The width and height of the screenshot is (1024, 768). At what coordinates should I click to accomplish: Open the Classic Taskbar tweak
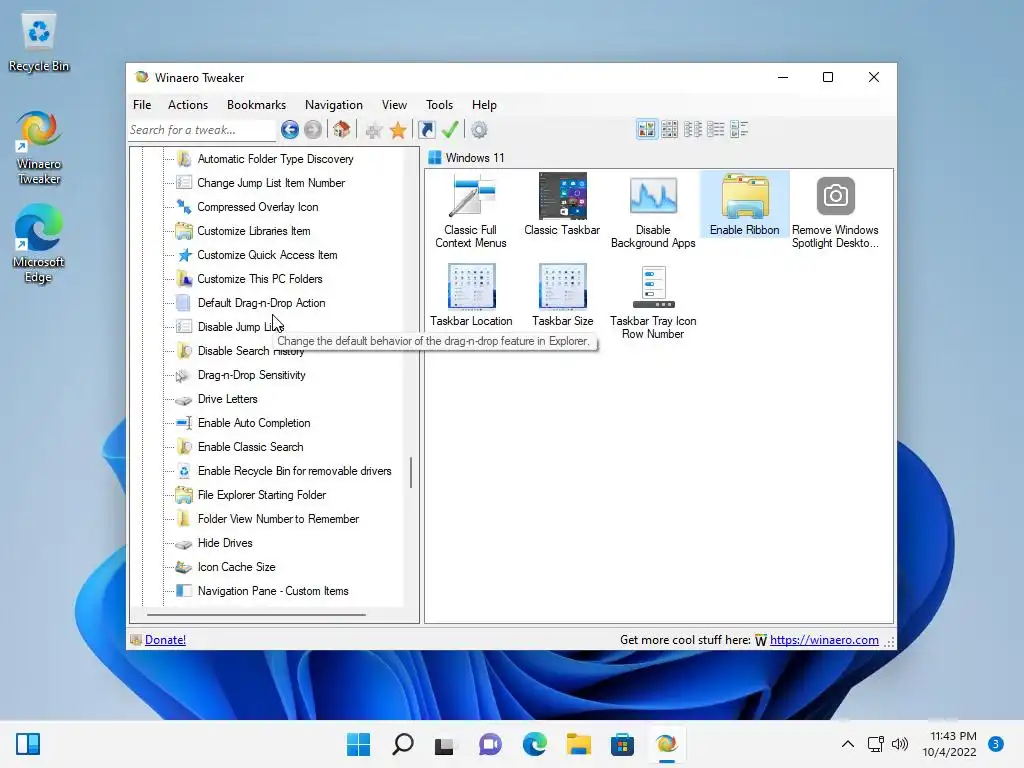coord(562,204)
